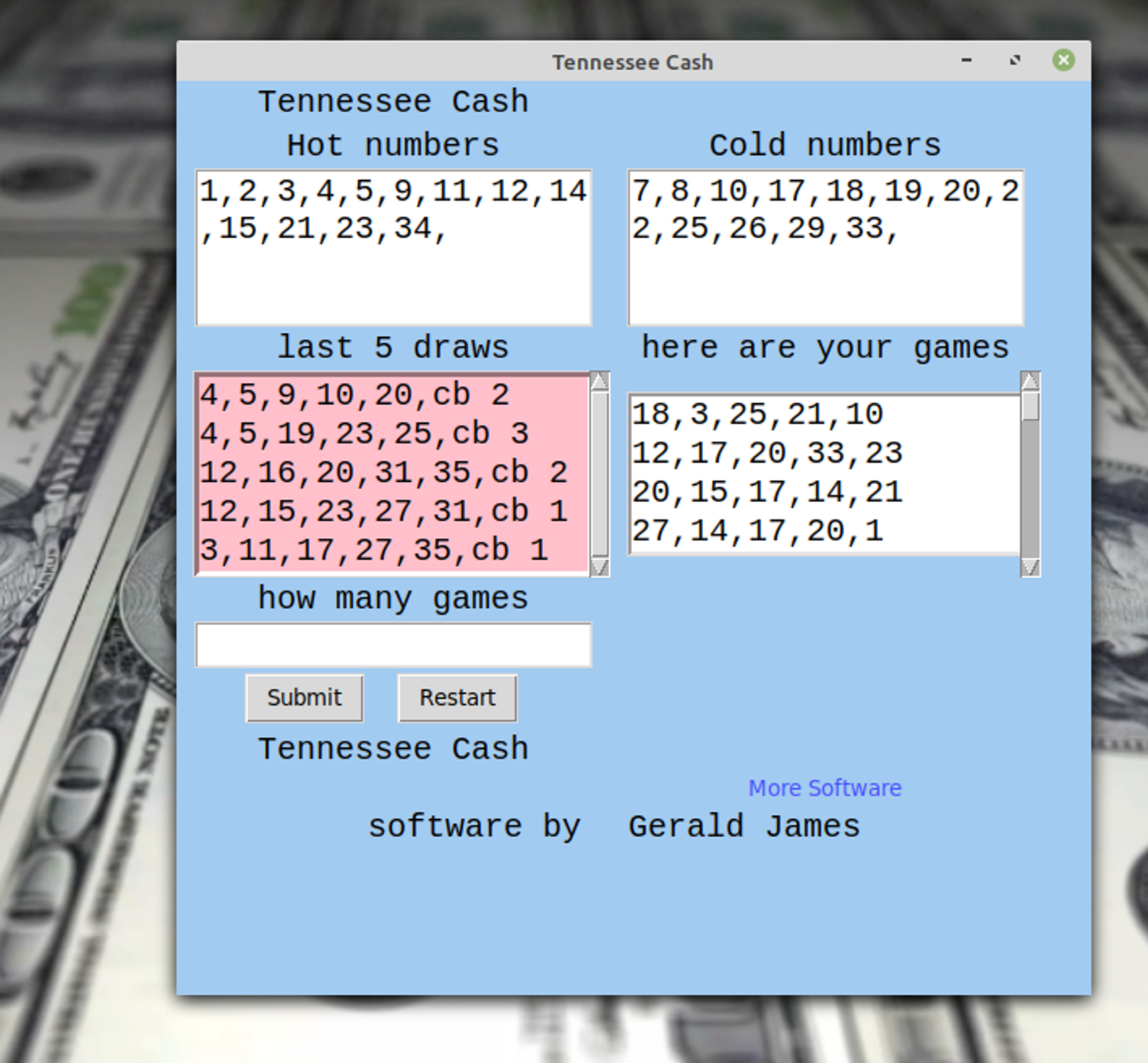Click the restore window icon
This screenshot has height=1063, width=1148.
1015,61
